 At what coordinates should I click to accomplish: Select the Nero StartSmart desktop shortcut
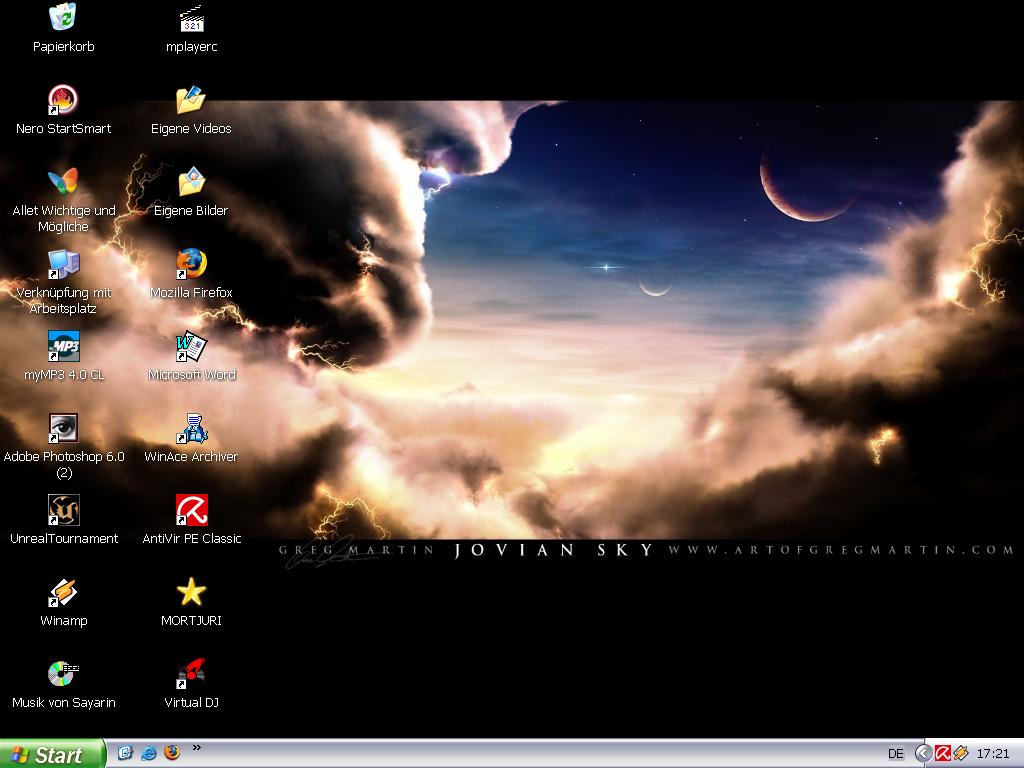pos(63,100)
